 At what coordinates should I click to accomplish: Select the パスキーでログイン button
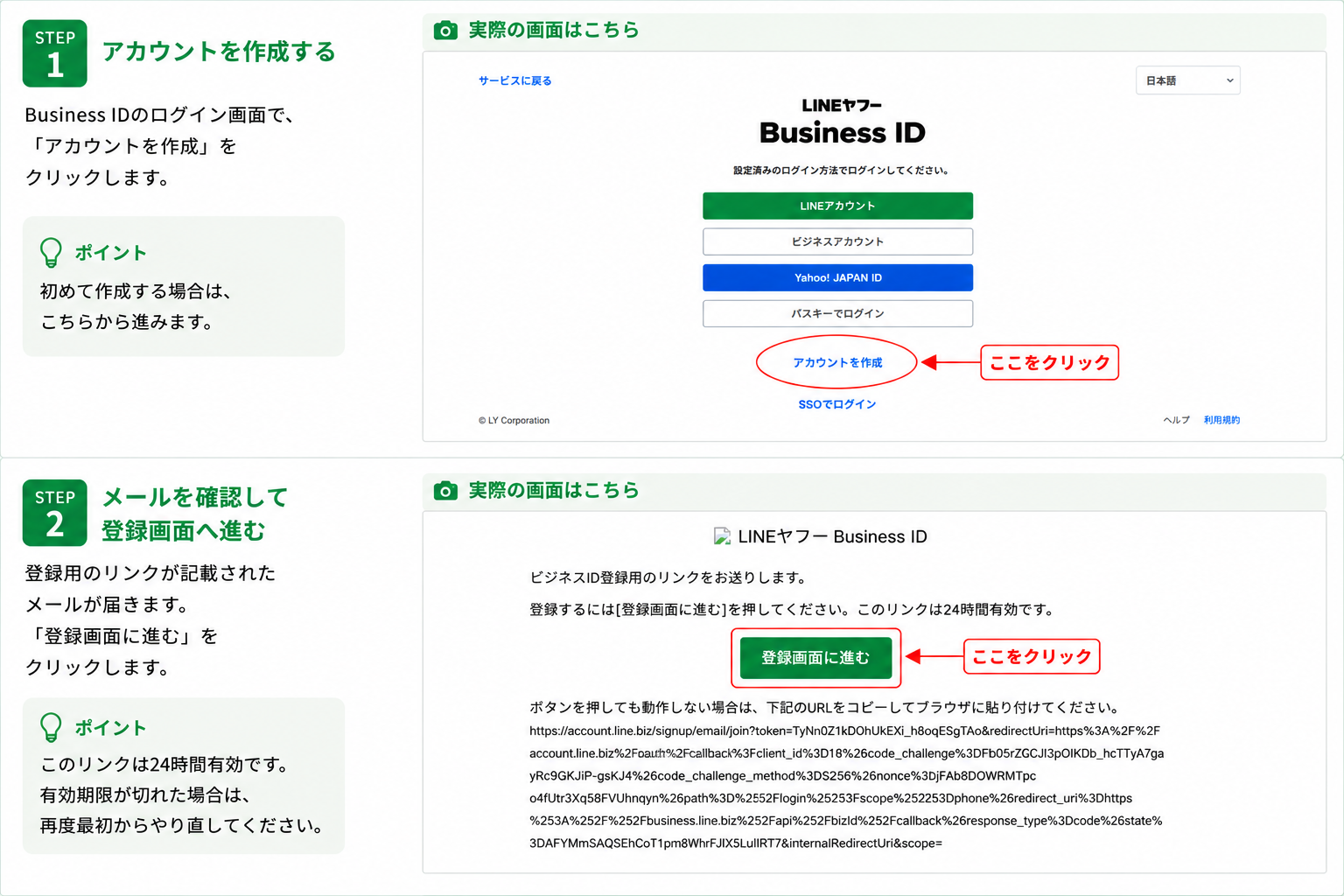point(837,313)
